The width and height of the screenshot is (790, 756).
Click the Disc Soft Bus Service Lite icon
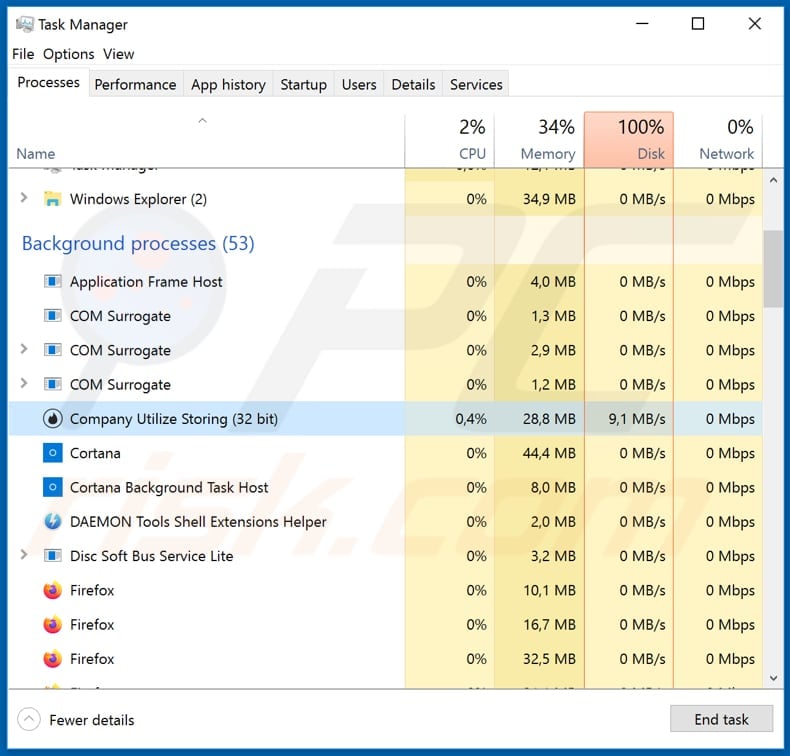tap(52, 556)
